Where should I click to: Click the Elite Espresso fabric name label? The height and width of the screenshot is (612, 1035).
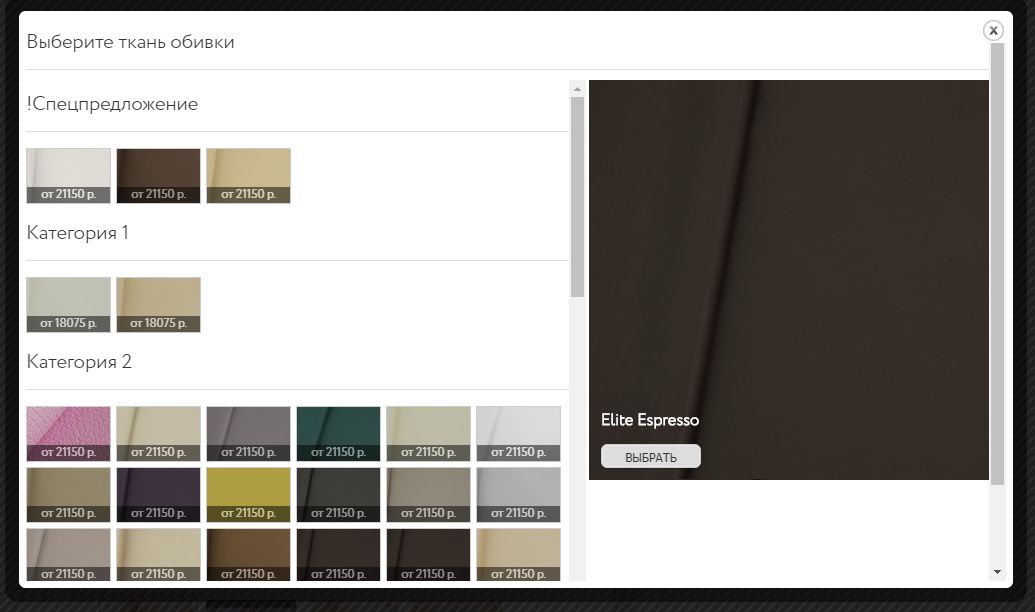pos(650,420)
